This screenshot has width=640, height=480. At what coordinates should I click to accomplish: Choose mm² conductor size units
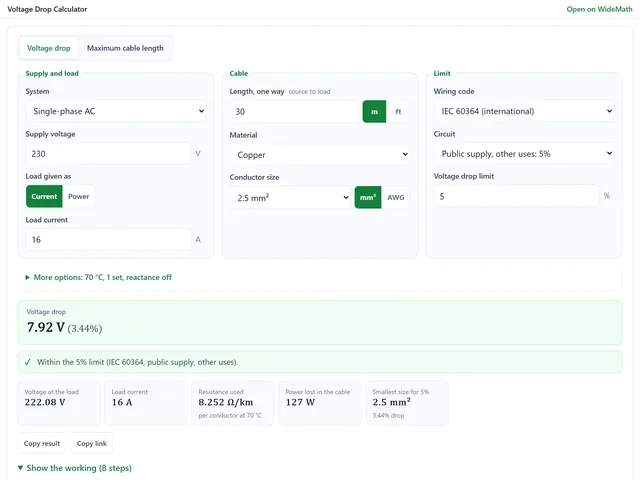(368, 198)
